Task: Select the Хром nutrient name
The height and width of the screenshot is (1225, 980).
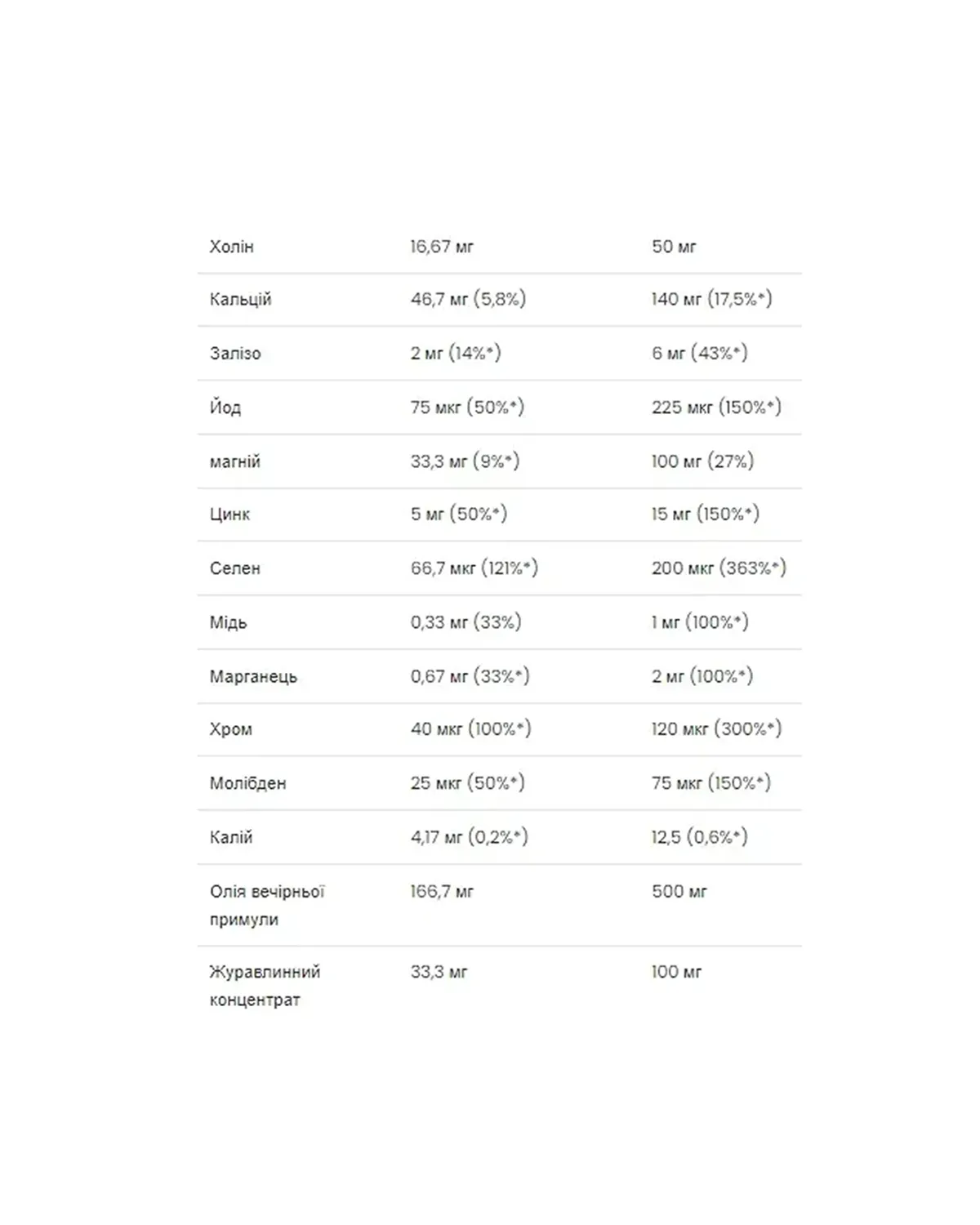Action: coord(231,729)
